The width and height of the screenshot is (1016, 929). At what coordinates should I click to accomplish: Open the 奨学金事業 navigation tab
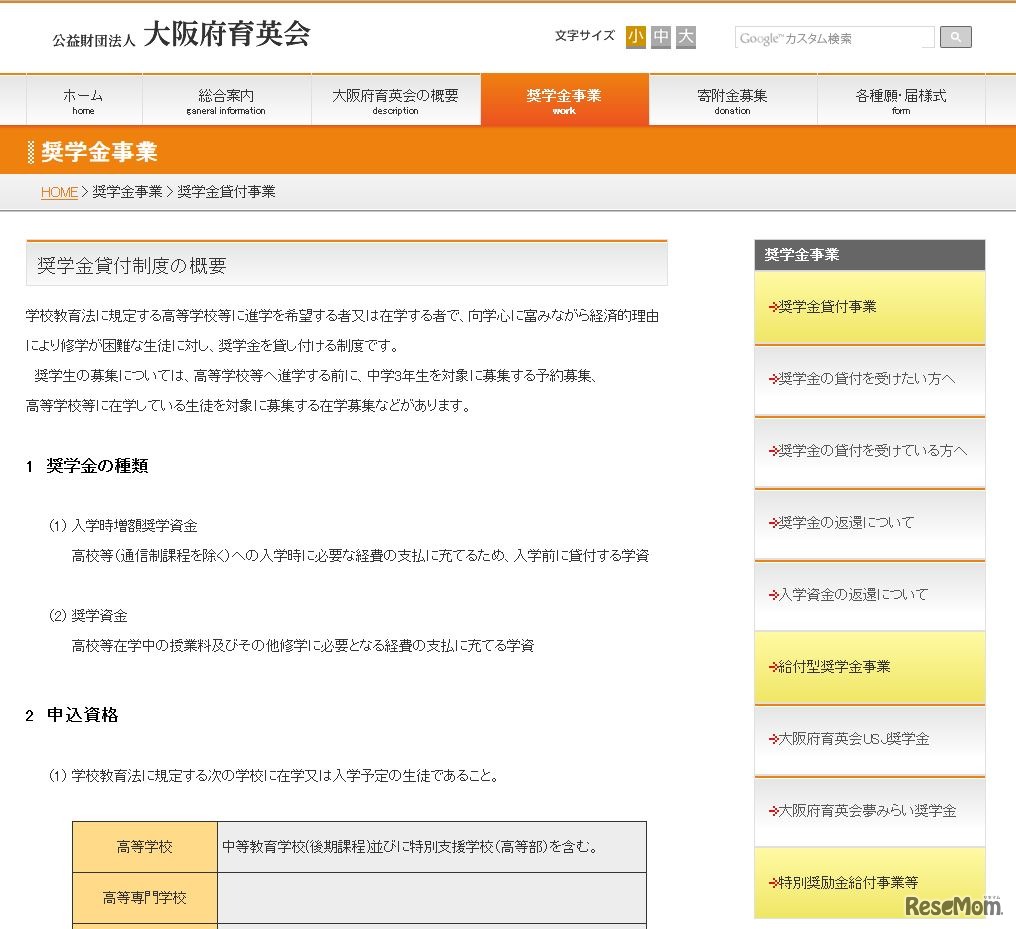[565, 99]
